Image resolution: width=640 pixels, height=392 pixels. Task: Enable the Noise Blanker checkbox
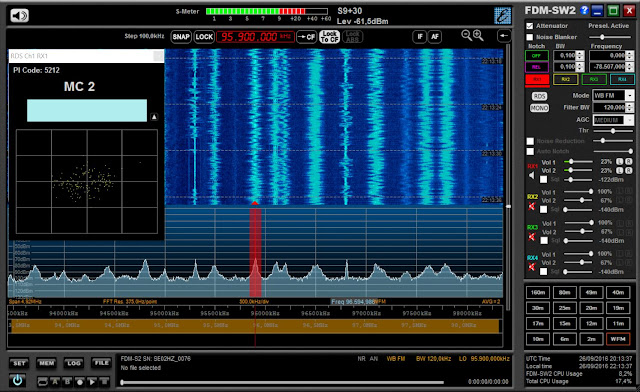530,37
